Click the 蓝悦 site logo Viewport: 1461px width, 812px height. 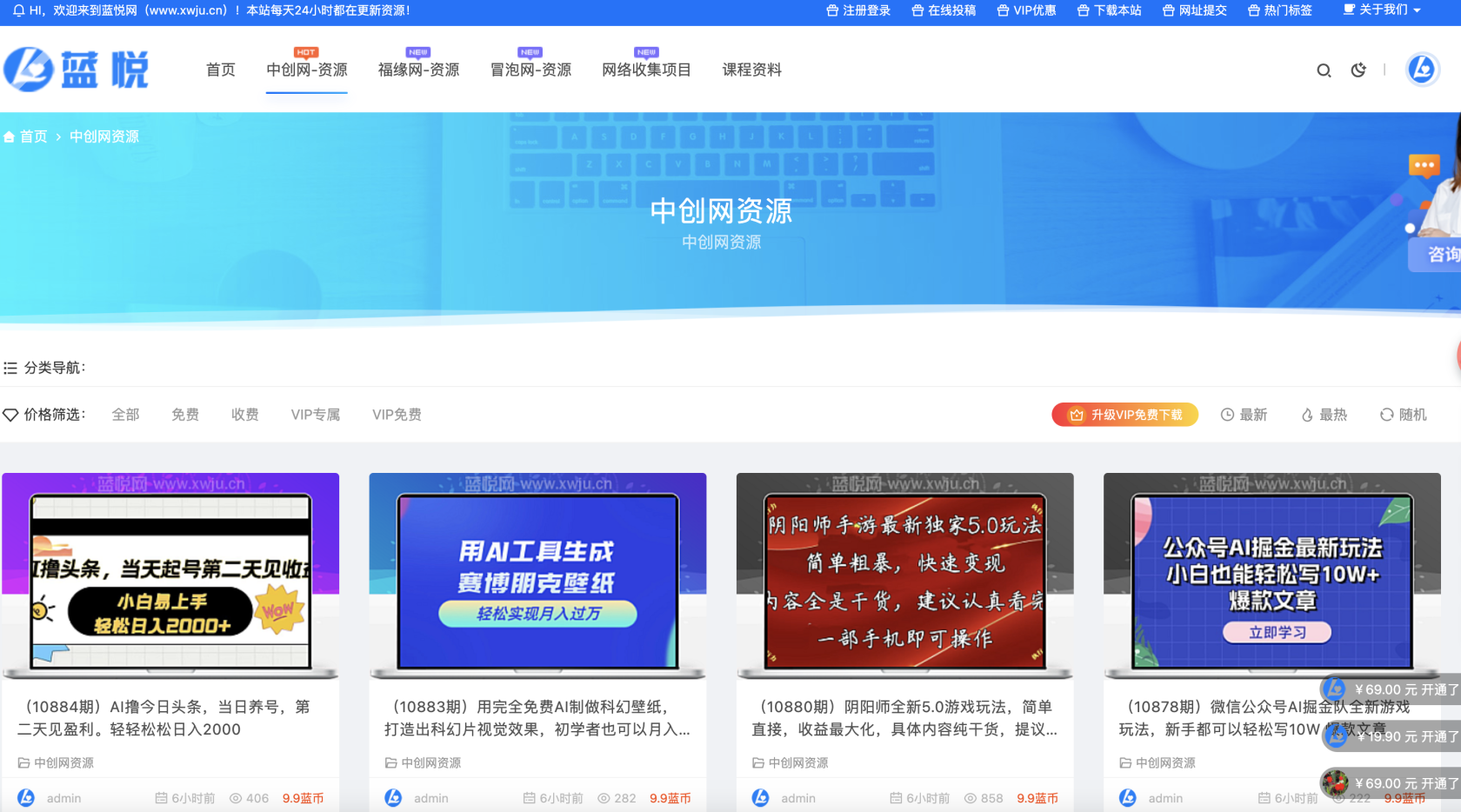click(x=77, y=70)
